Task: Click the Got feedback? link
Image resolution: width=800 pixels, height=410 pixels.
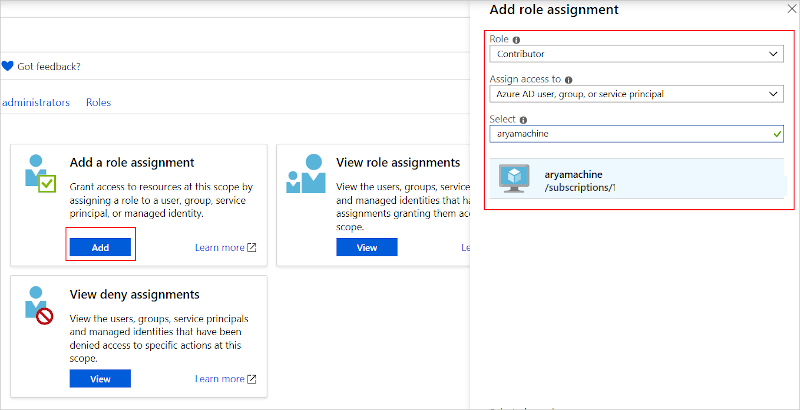Action: 49,66
